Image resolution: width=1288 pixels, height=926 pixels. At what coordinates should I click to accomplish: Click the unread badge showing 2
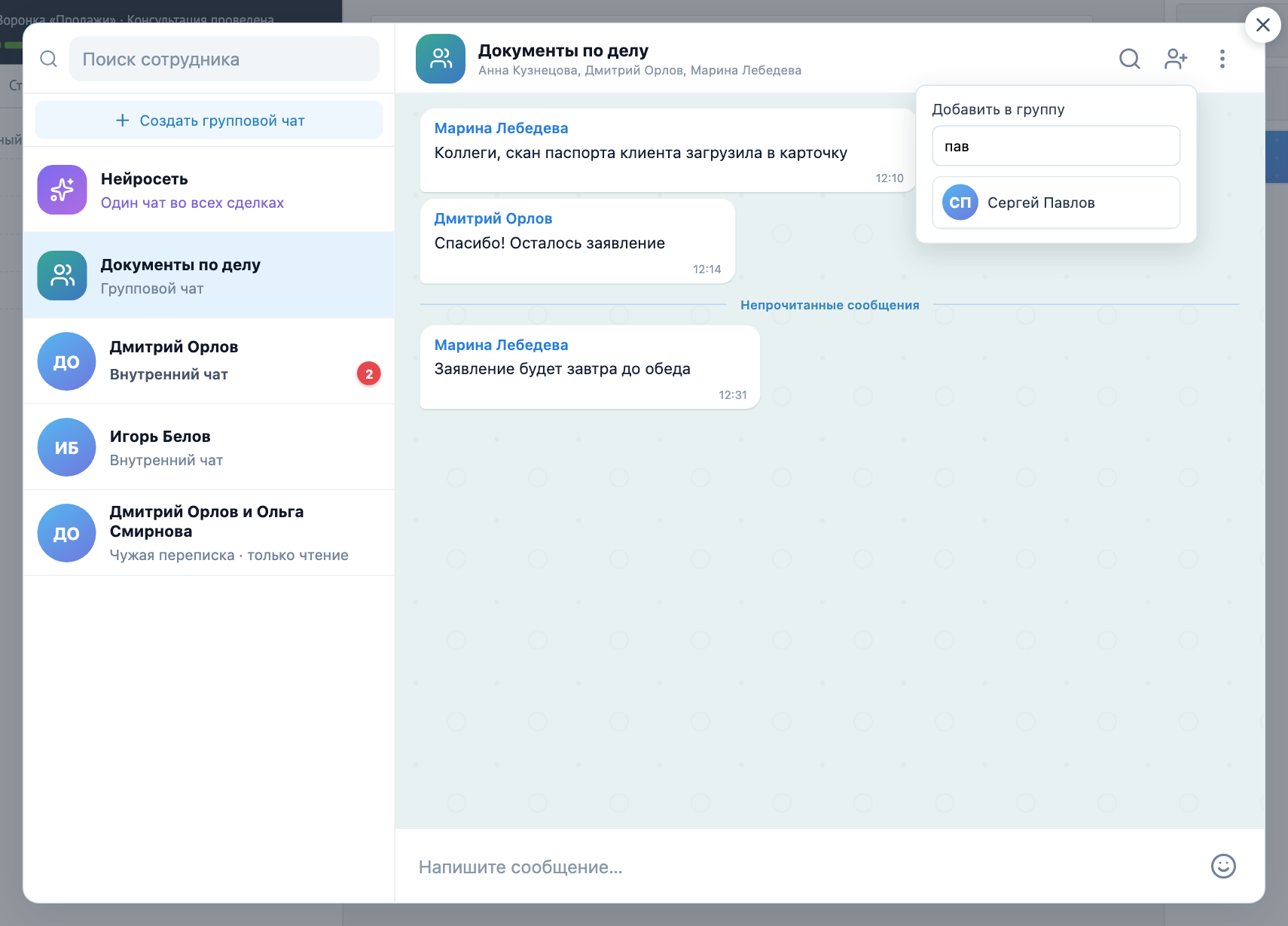[x=369, y=373]
